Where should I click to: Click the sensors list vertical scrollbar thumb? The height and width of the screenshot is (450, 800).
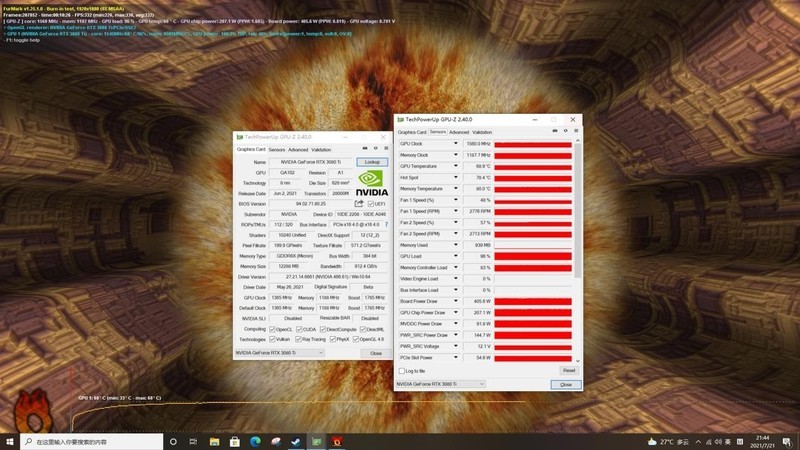578,210
